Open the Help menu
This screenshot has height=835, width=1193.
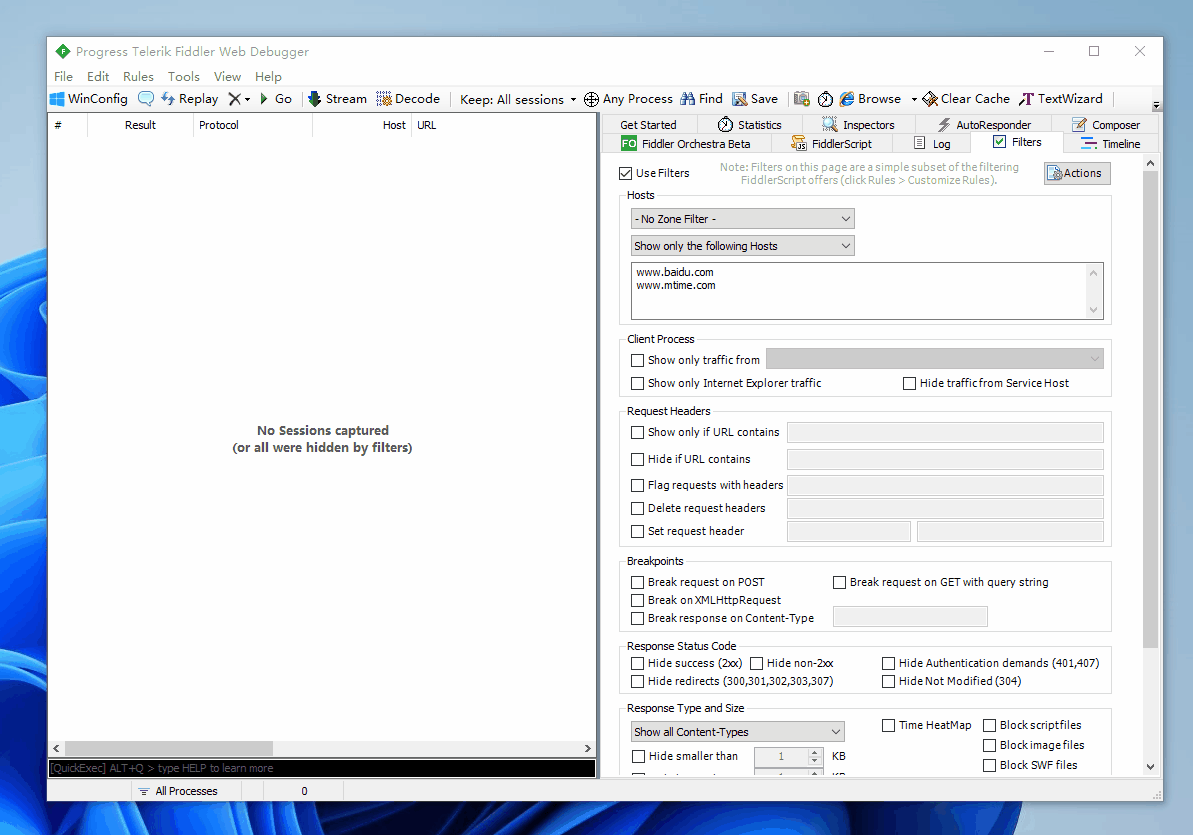click(268, 76)
